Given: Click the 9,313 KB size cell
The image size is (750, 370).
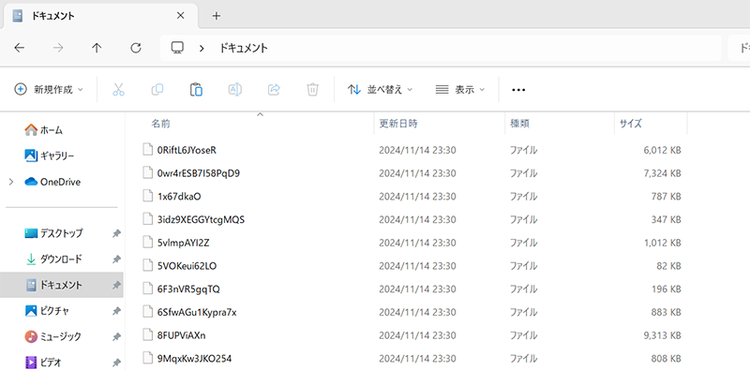Looking at the screenshot, I should pyautogui.click(x=662, y=336).
